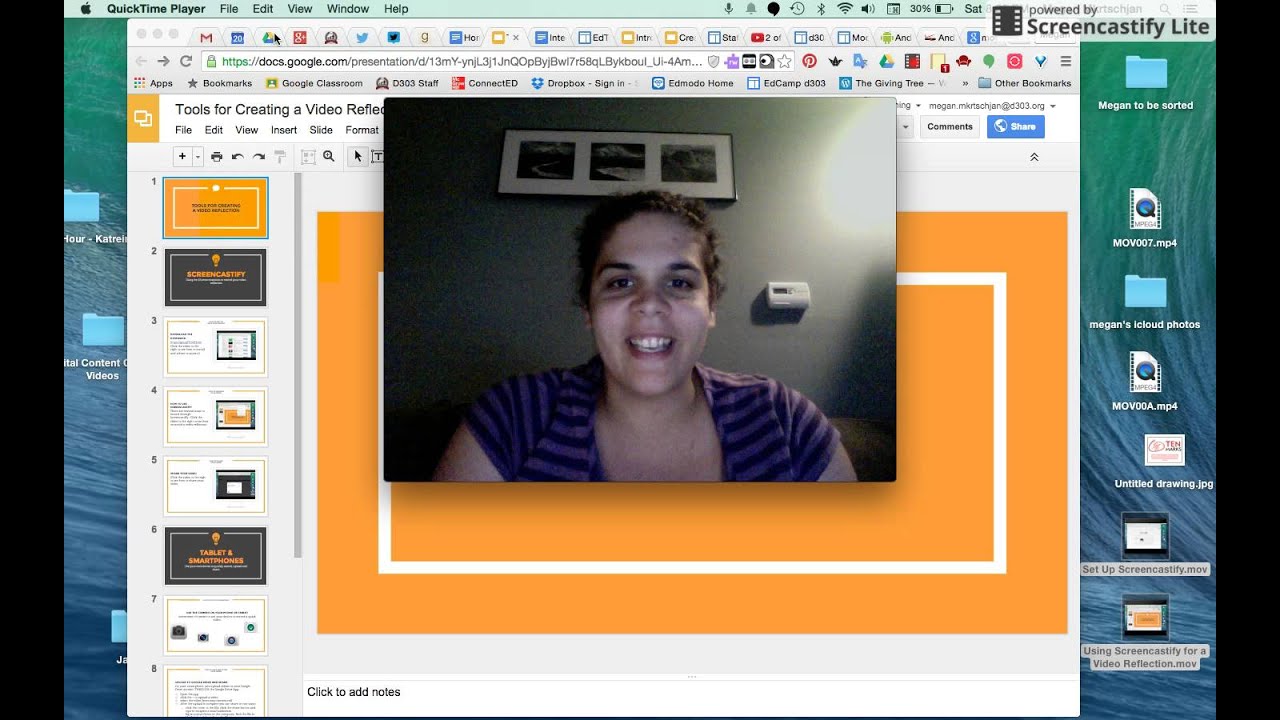Expand the bookmarks overflow chevron

965,83
